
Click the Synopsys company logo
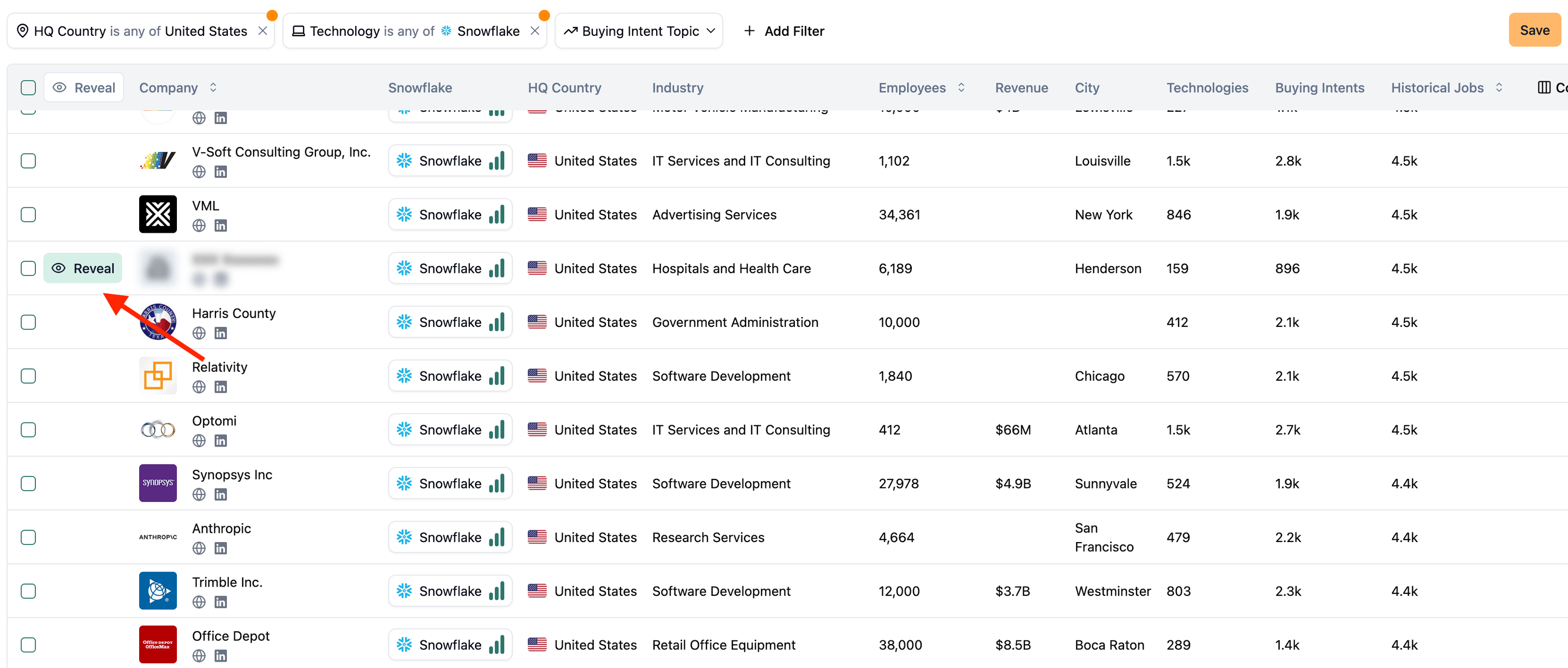tap(158, 483)
